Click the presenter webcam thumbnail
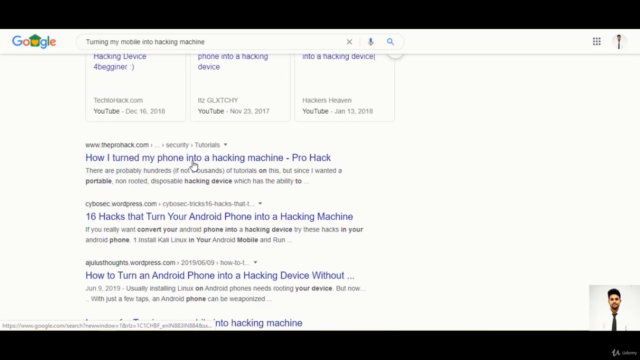Screen dimensions: 640x360 pos(614,308)
